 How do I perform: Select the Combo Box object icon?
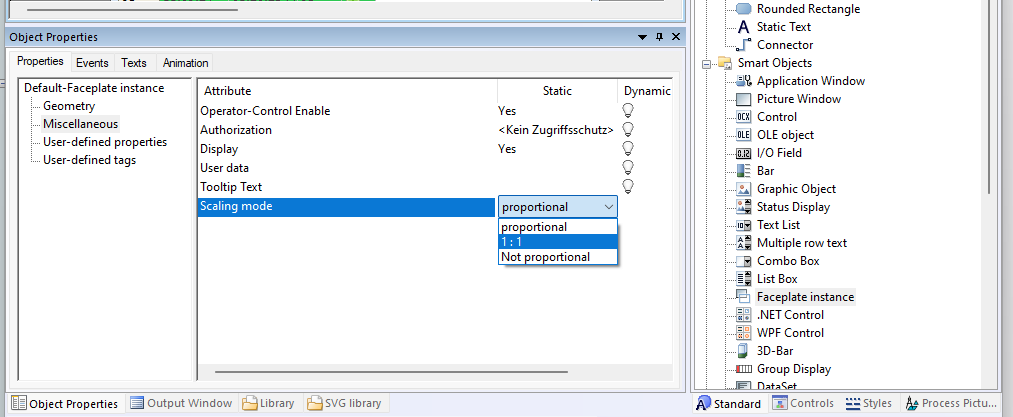pyautogui.click(x=744, y=261)
